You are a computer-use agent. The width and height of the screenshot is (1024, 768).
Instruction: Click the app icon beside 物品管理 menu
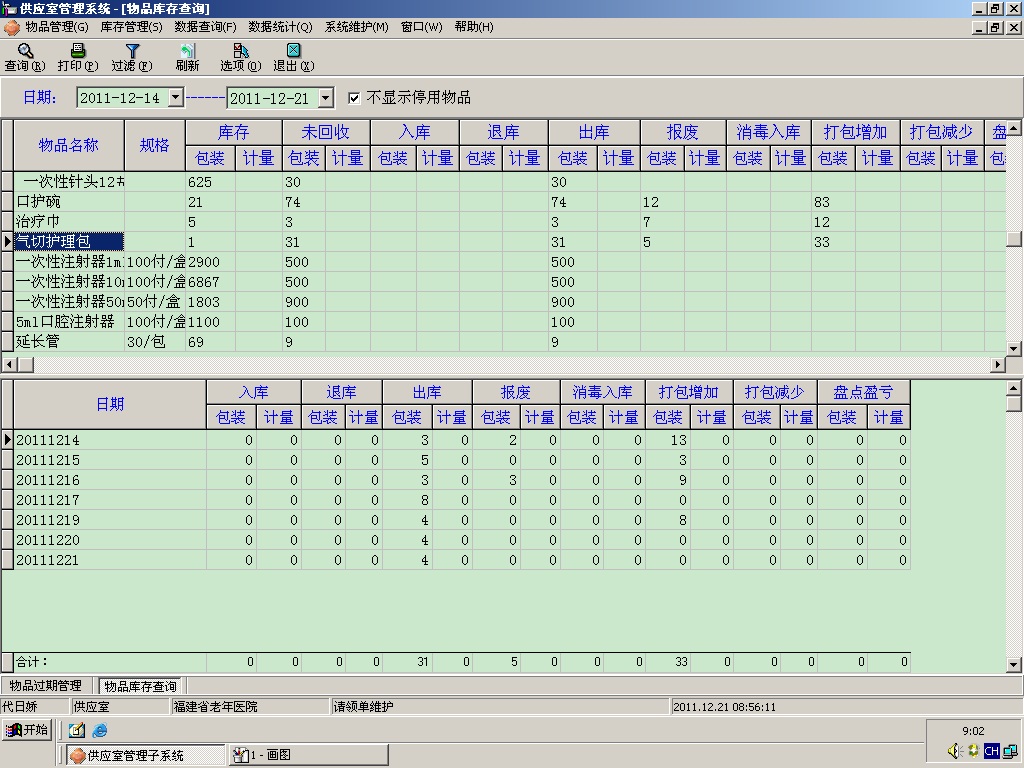click(x=12, y=27)
